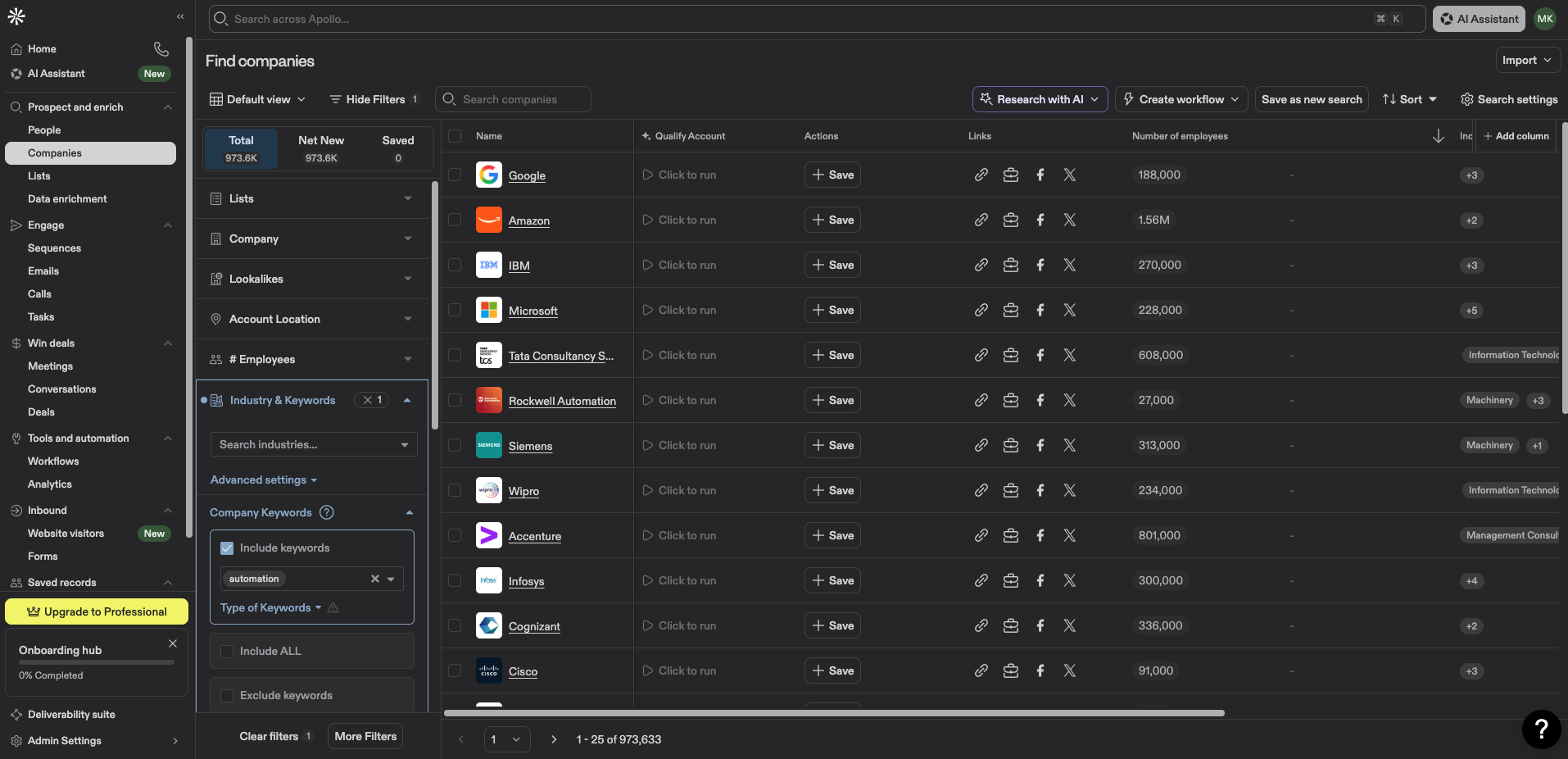1568x759 pixels.
Task: Remove the automation keyword with the X icon
Action: click(x=375, y=579)
